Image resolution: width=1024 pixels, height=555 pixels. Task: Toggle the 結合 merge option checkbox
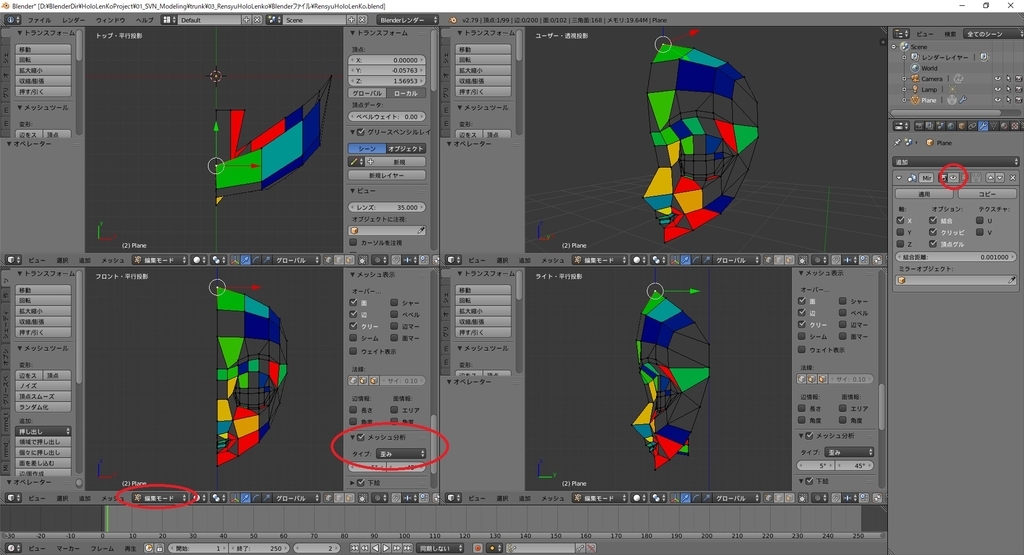[933, 221]
